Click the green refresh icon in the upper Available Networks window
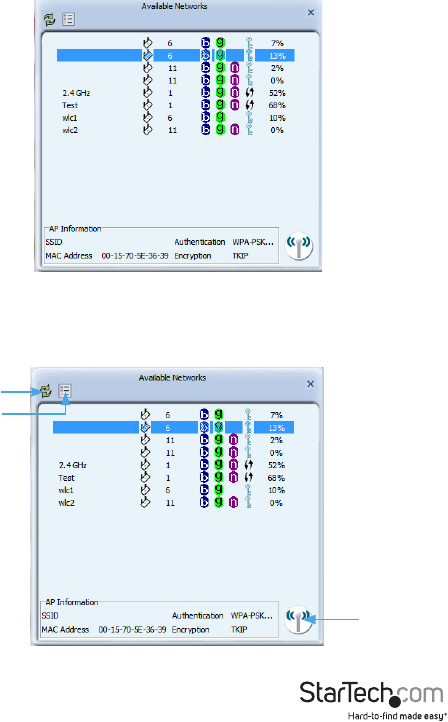This screenshot has height=722, width=448. (49, 19)
